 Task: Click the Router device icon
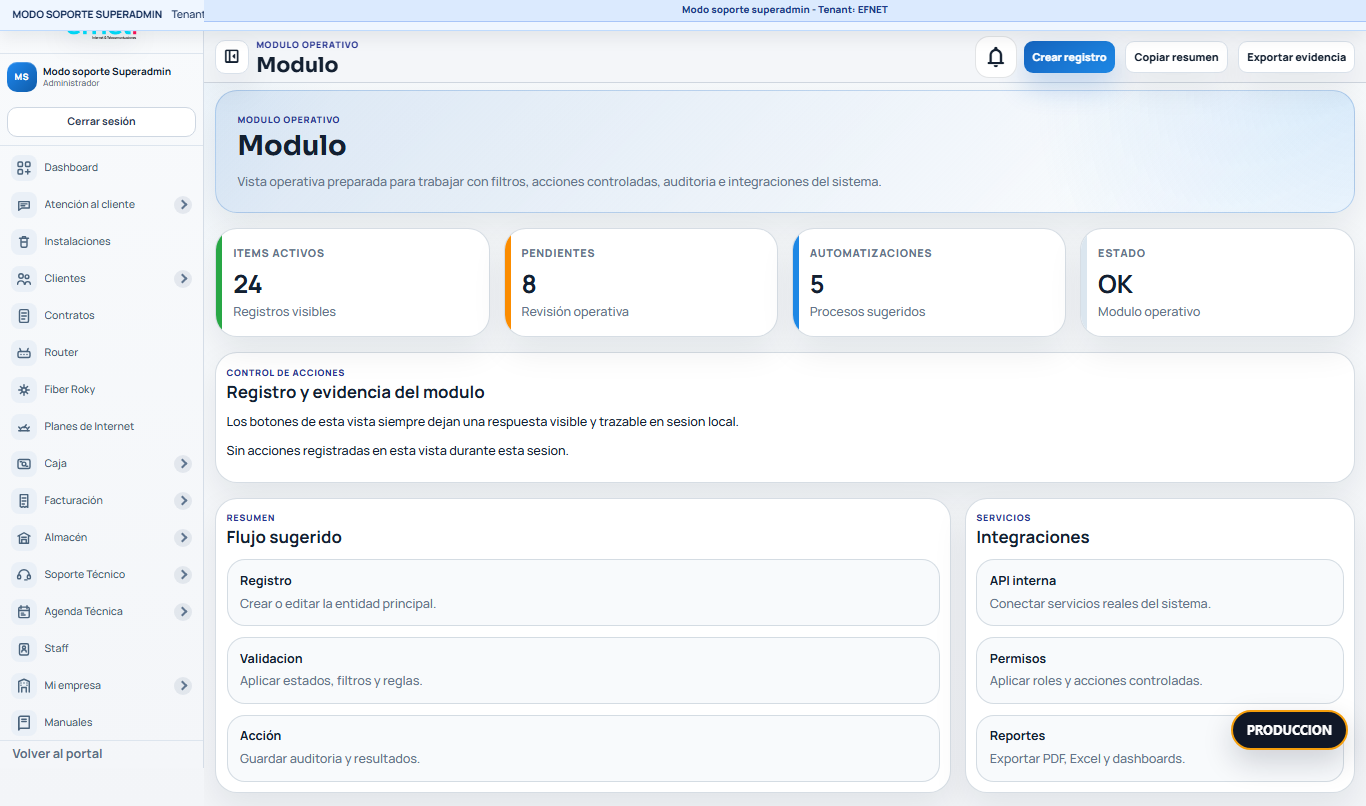tap(25, 353)
